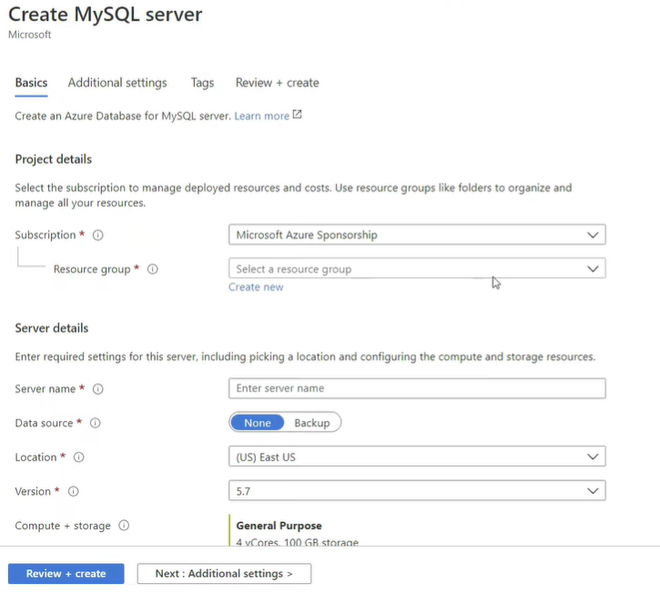660x594 pixels.
Task: Expand the Resource group dropdown
Action: tap(417, 269)
